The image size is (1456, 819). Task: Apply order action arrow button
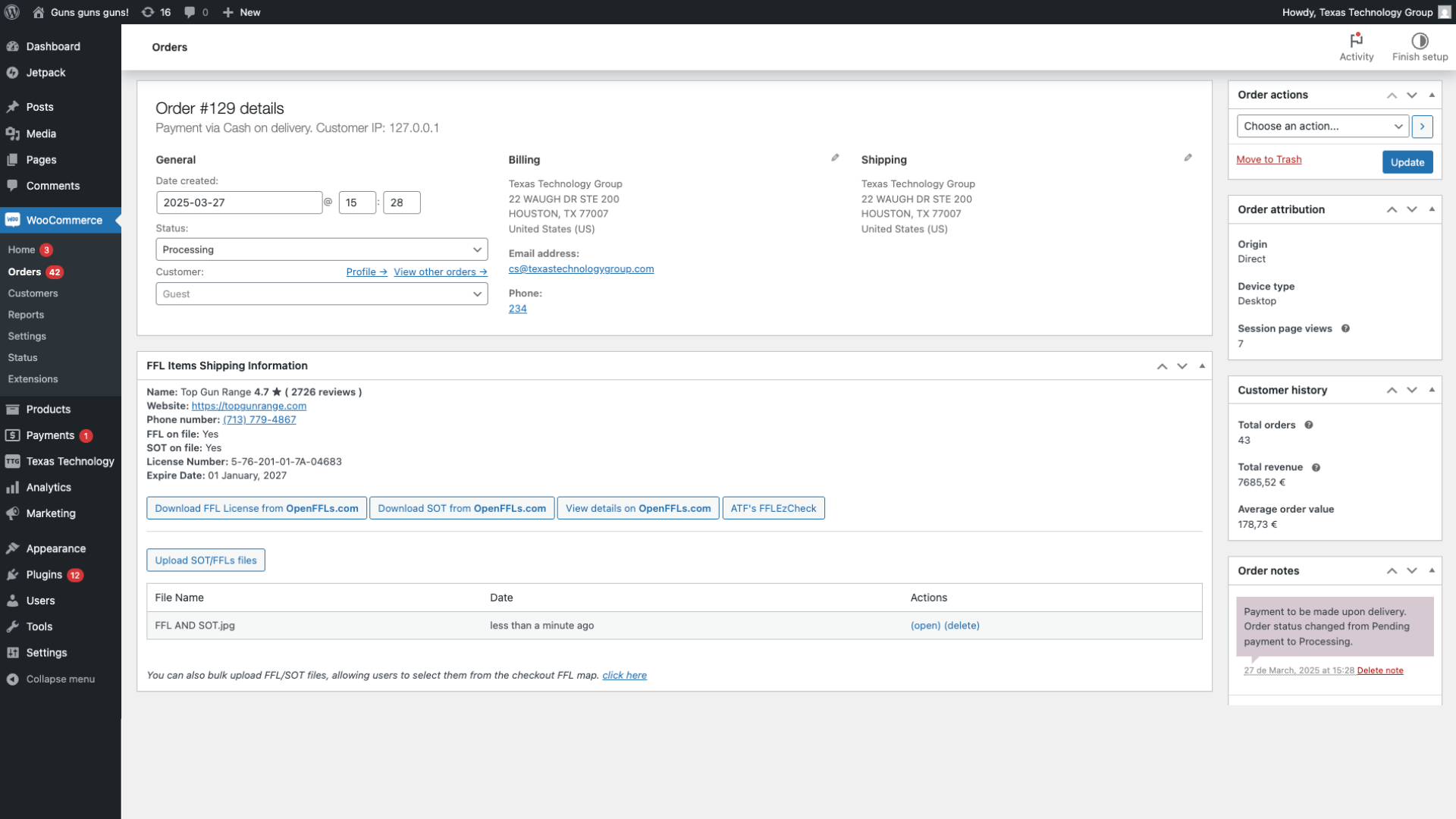1422,126
